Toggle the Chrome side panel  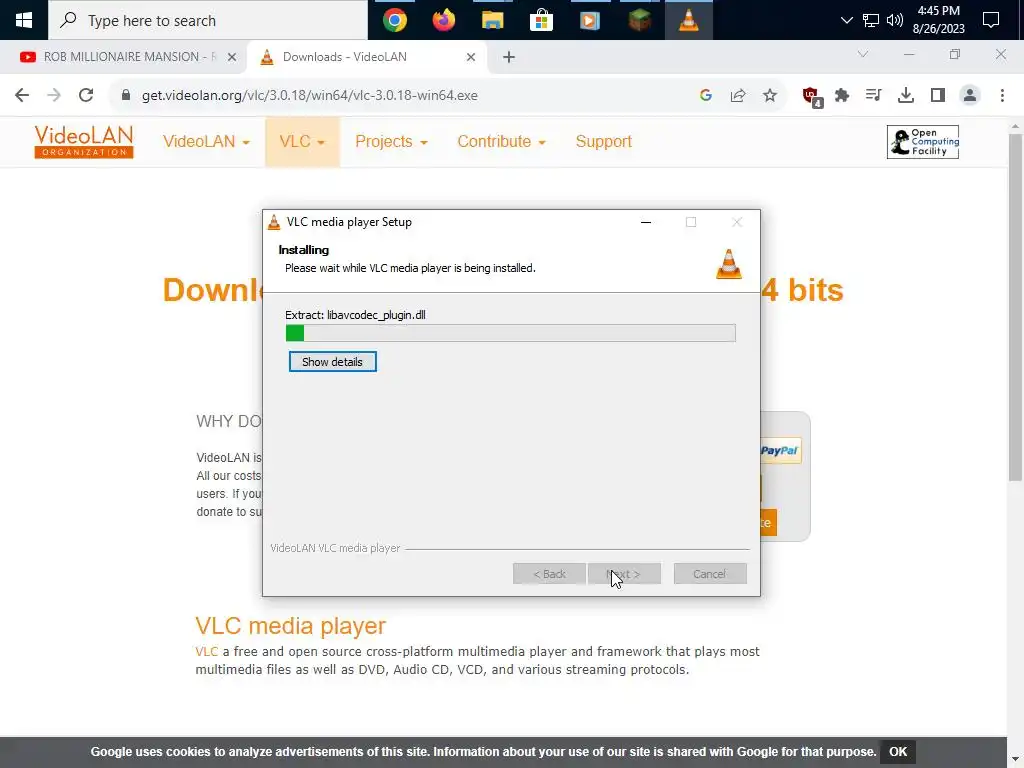pyautogui.click(x=938, y=95)
